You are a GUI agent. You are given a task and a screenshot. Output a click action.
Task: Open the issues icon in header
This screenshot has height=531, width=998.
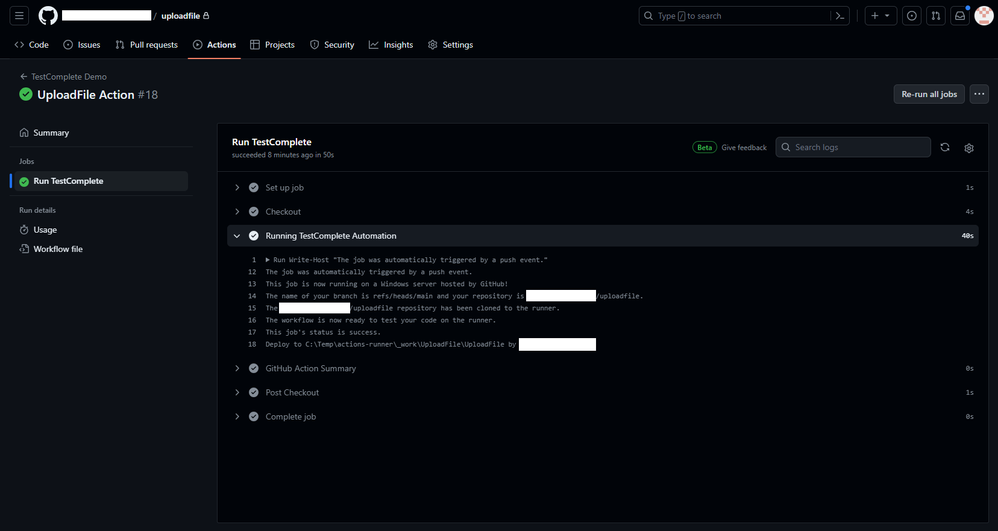911,16
